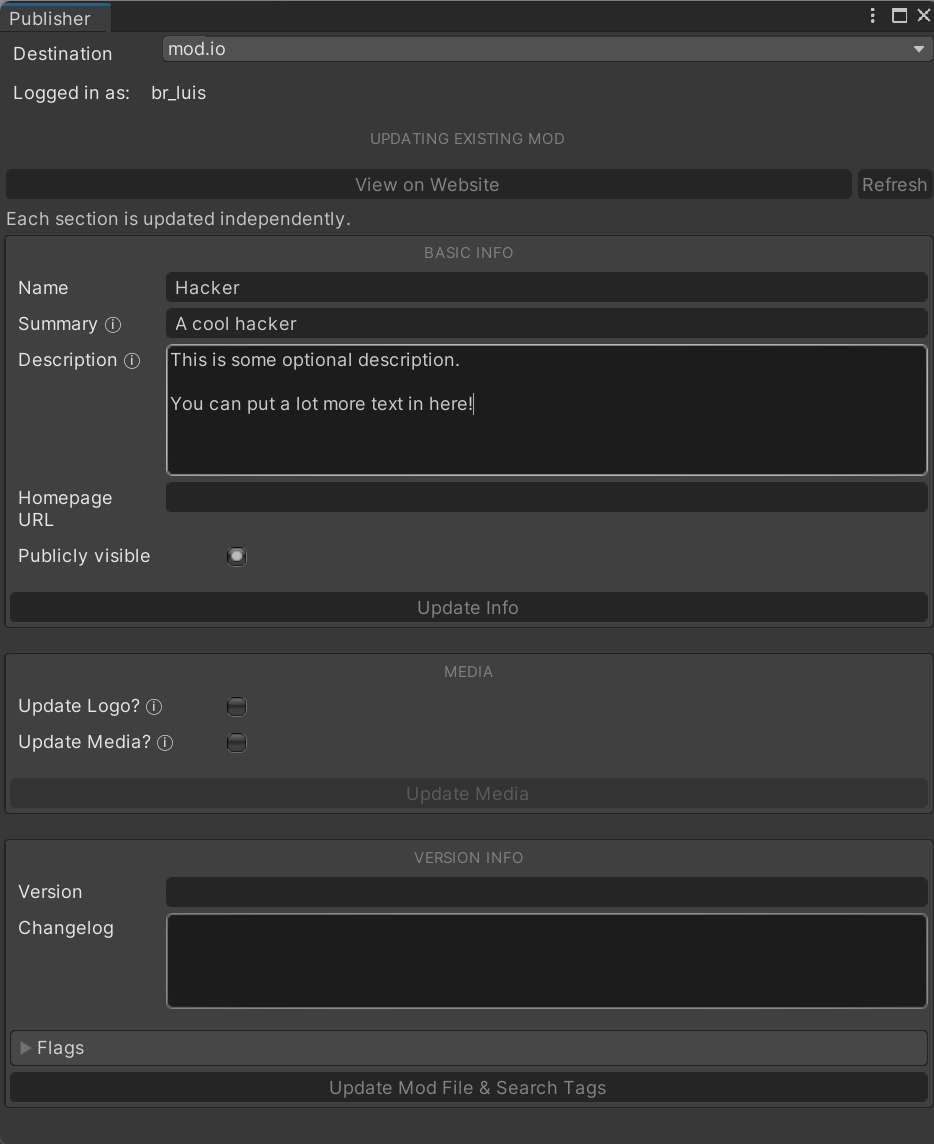
Task: Click the Homepage URL input field
Action: pos(546,498)
